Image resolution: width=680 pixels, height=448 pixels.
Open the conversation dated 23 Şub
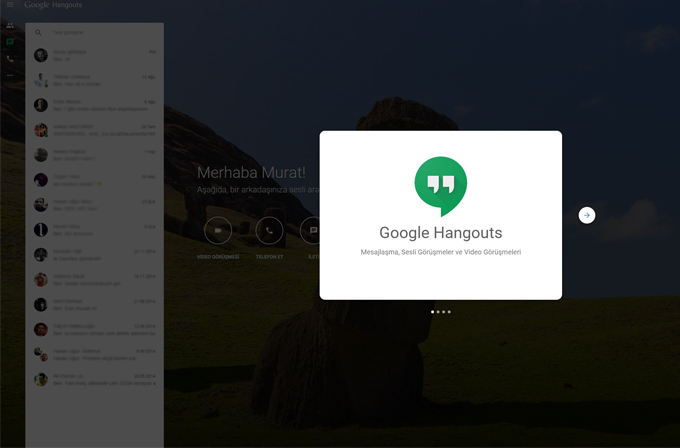click(x=95, y=205)
